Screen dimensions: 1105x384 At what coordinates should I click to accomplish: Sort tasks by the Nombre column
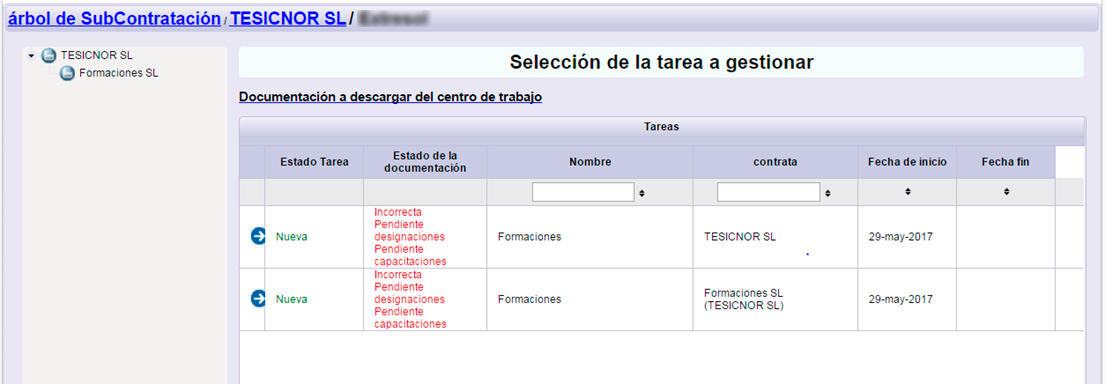click(x=641, y=192)
